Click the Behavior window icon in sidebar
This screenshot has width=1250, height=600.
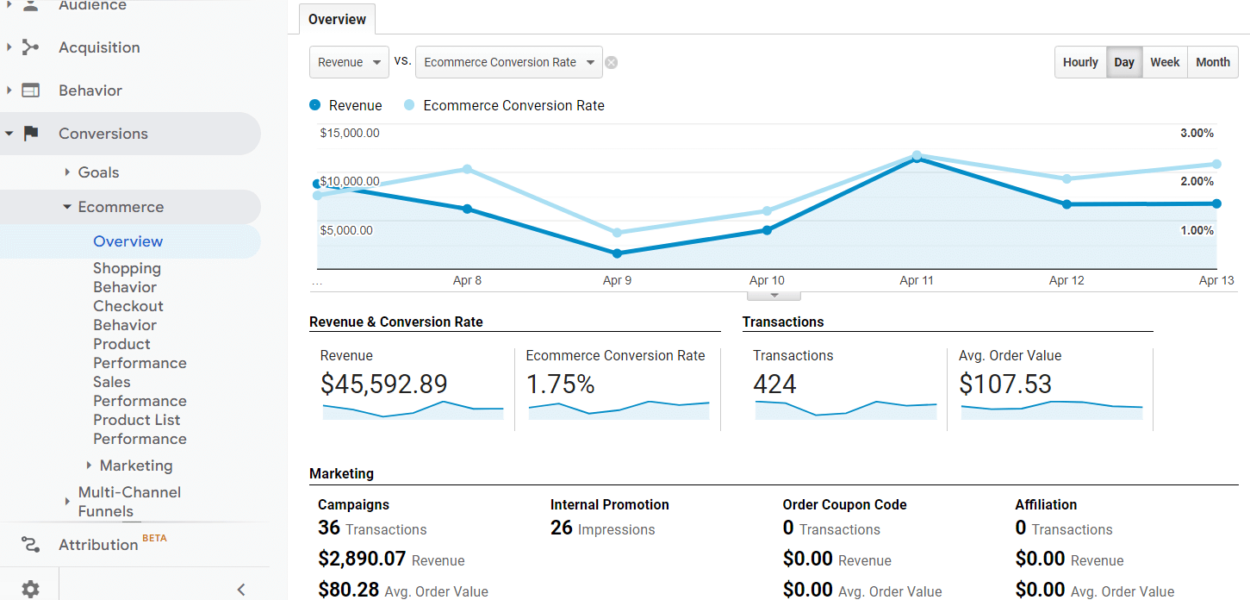pos(30,90)
